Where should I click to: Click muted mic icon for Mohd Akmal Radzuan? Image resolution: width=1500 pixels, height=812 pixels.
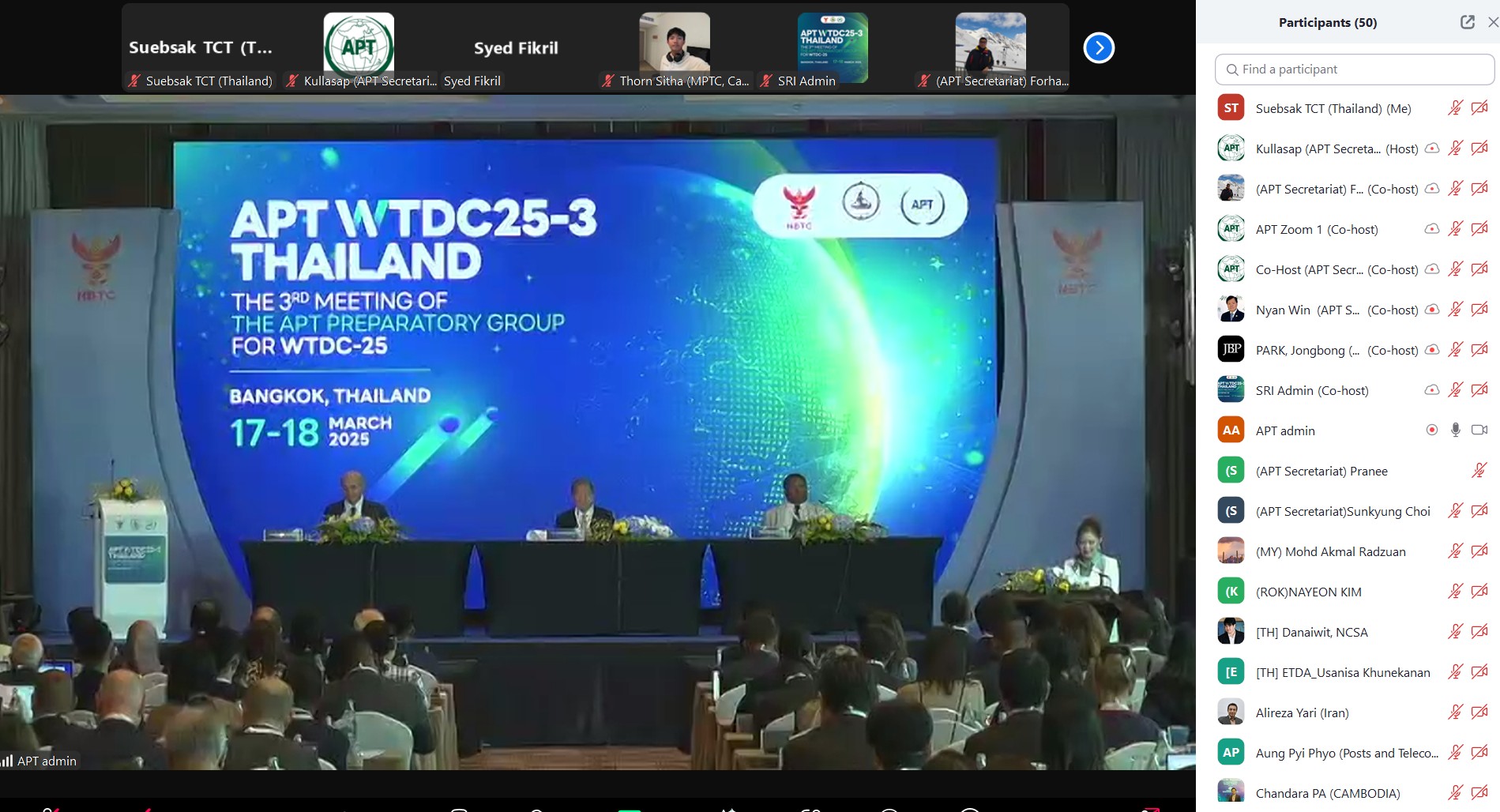(1455, 551)
